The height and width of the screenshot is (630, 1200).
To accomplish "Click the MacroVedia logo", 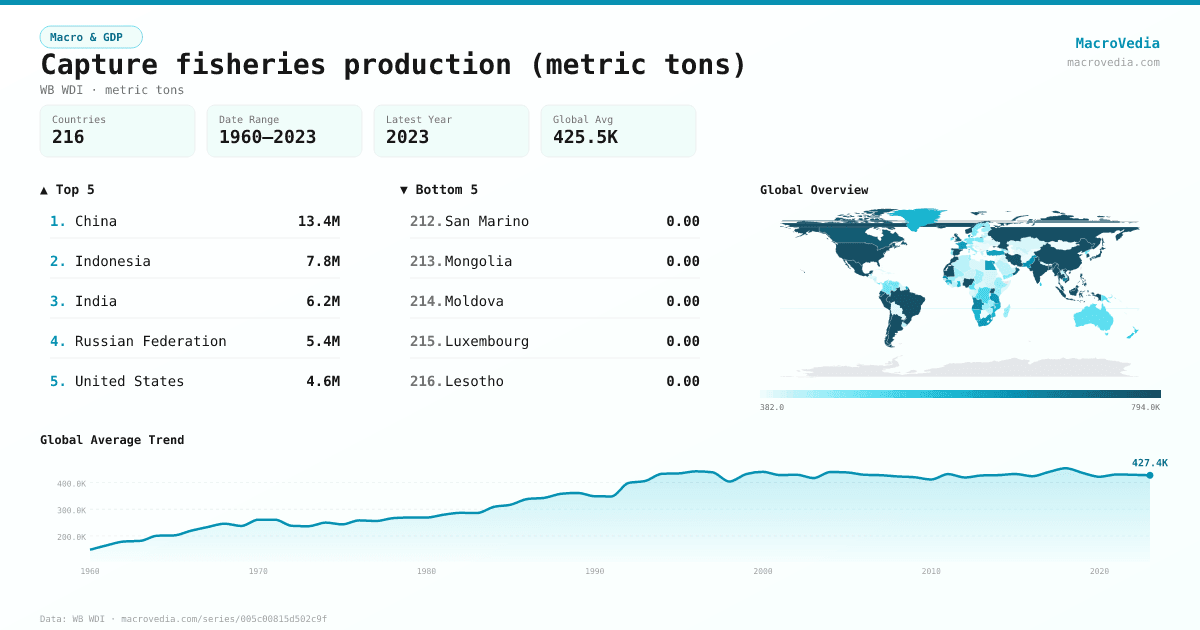I will (1117, 43).
